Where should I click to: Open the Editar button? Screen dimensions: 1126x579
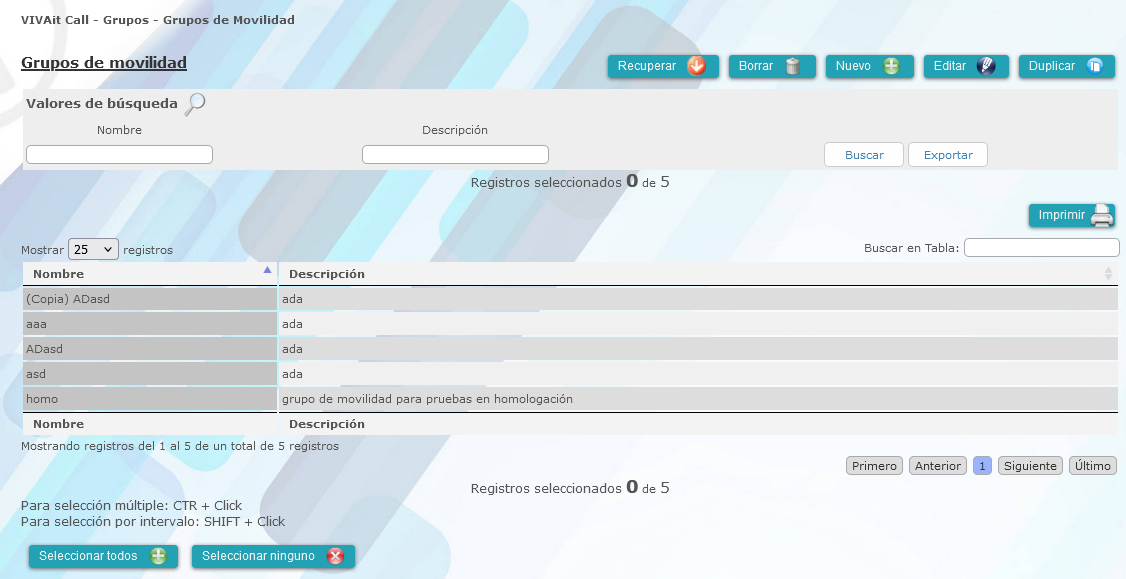point(966,66)
